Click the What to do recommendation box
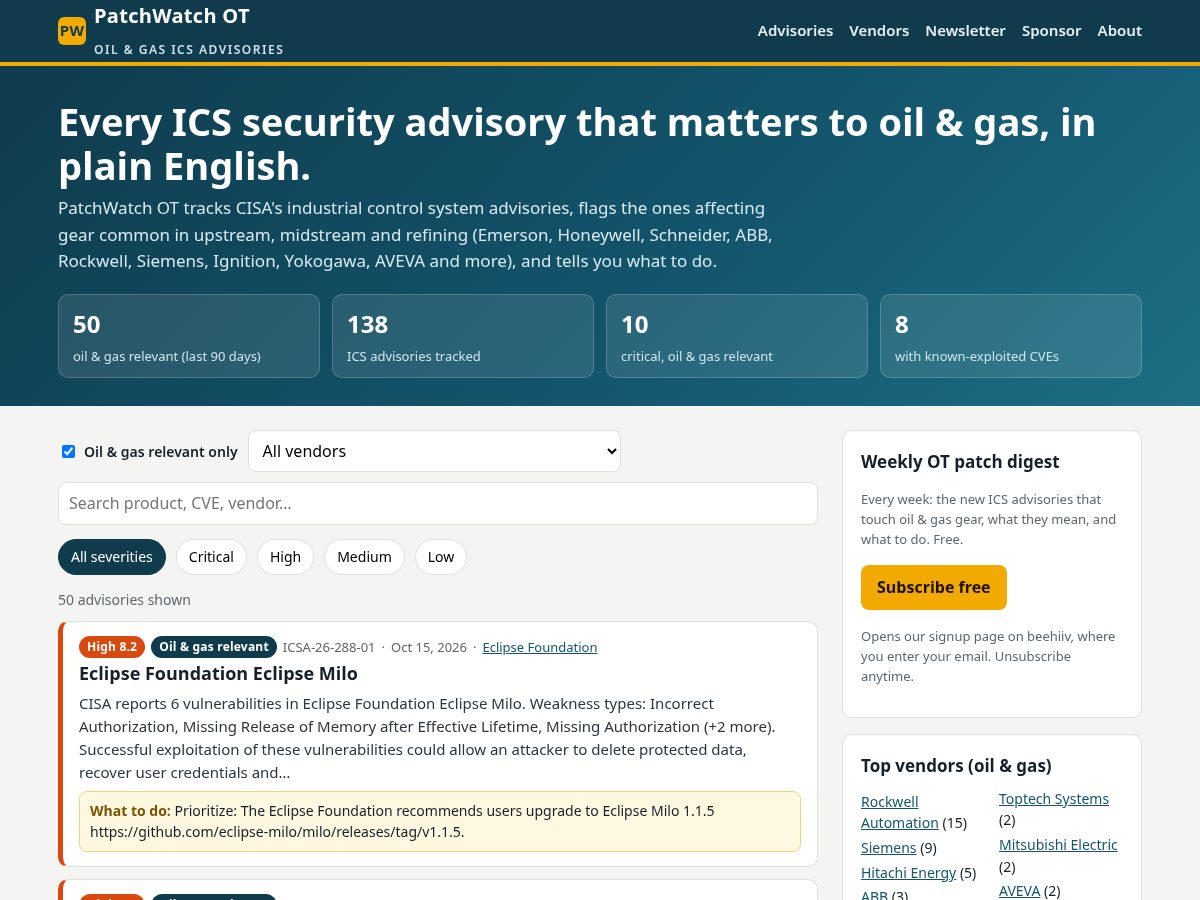1200x900 pixels. [440, 822]
